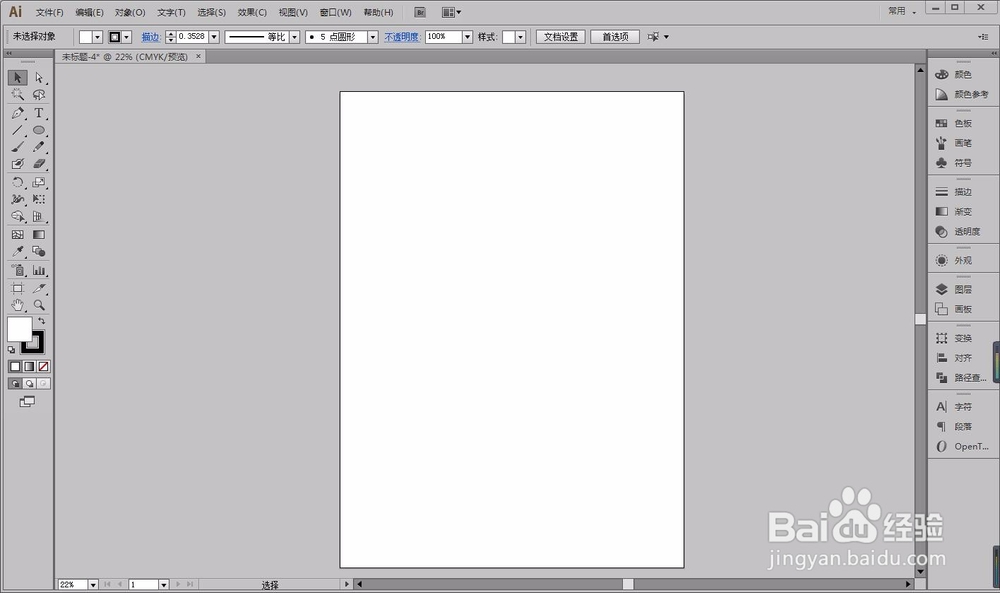The width and height of the screenshot is (1000, 593).
Task: Click the Fill color box in toolbox
Action: click(18, 328)
